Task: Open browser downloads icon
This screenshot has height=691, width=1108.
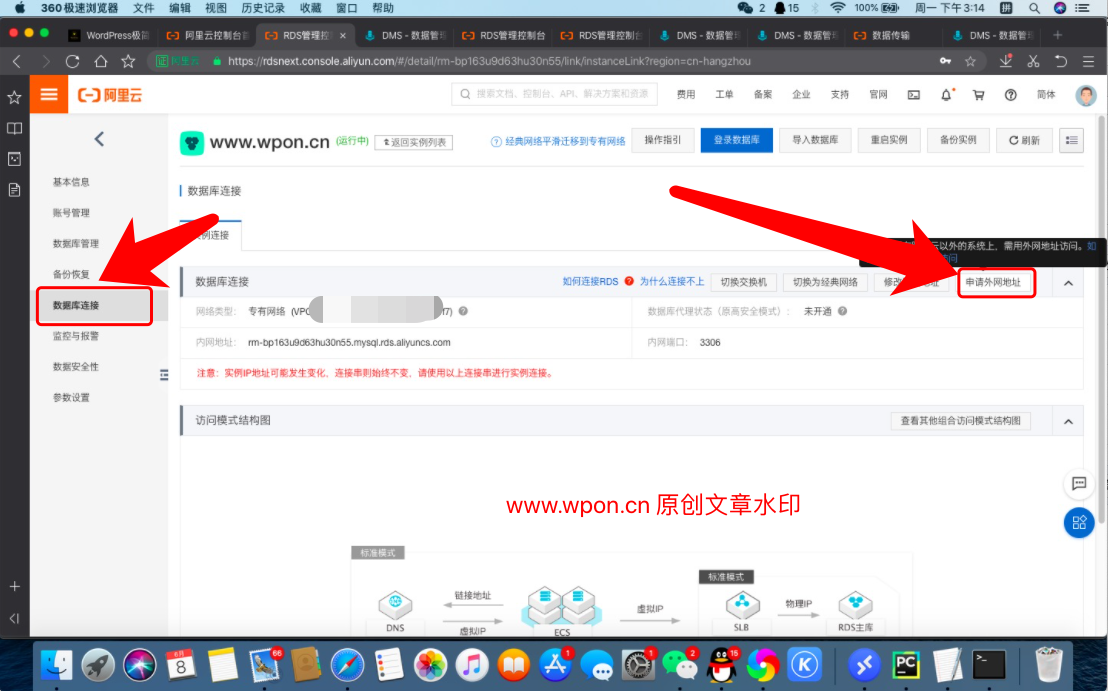Action: click(x=1006, y=61)
